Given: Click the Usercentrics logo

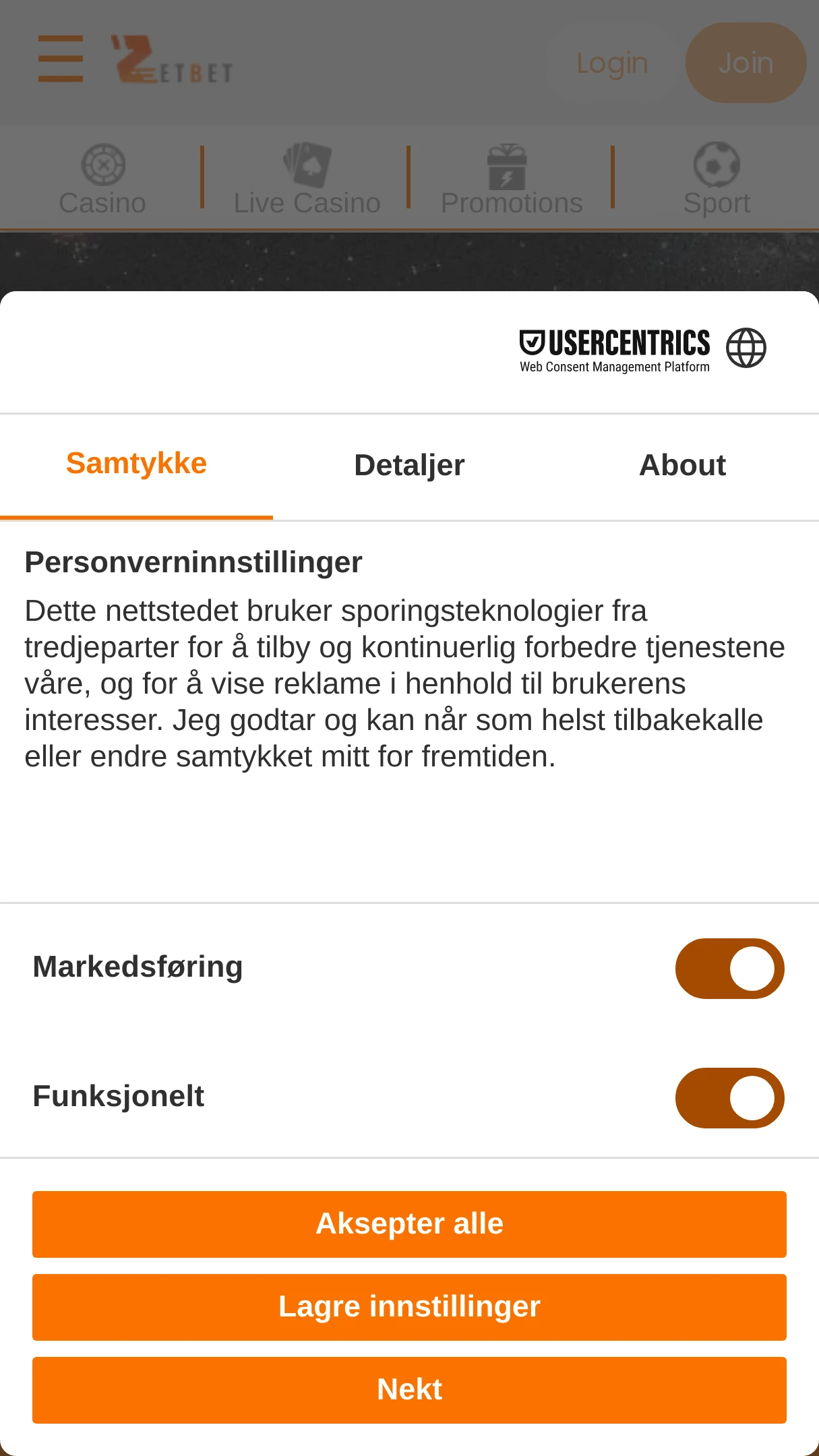Looking at the screenshot, I should [x=614, y=351].
